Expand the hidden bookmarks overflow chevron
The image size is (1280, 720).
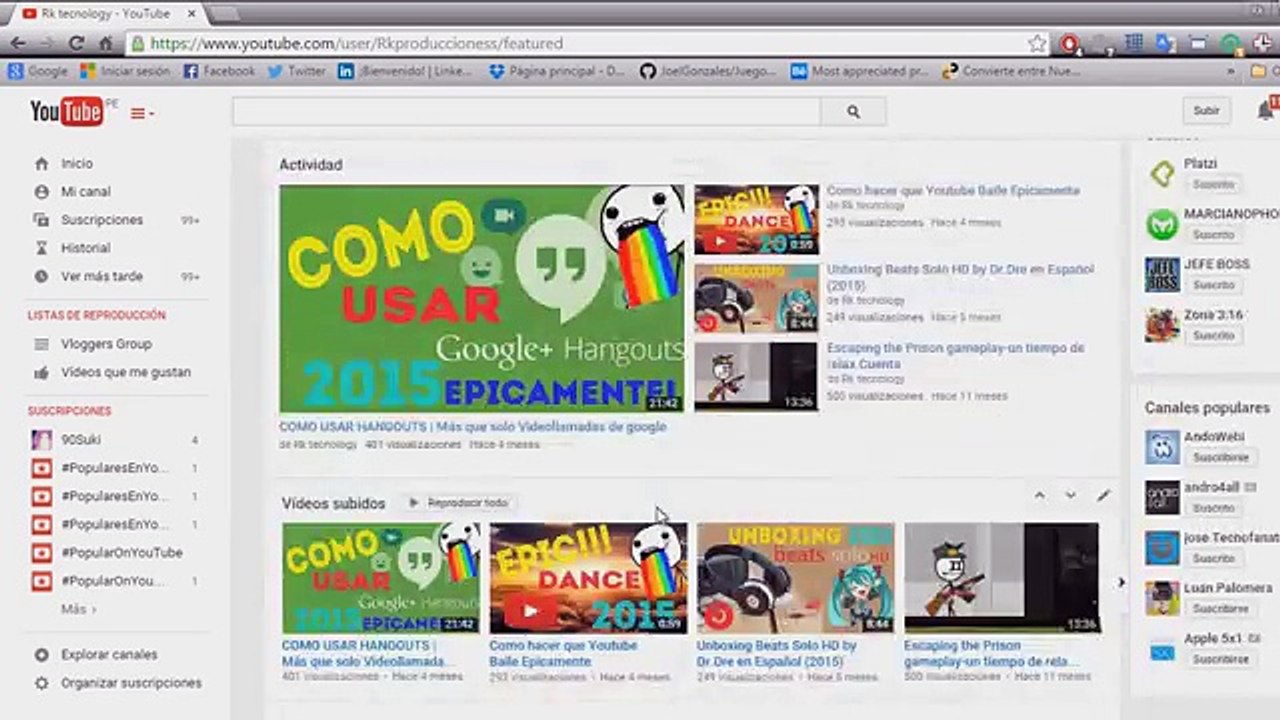pos(1231,71)
